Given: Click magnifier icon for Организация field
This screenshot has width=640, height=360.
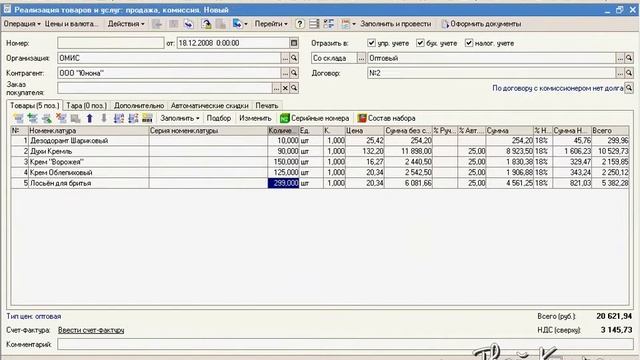Looking at the screenshot, I should pyautogui.click(x=294, y=58).
